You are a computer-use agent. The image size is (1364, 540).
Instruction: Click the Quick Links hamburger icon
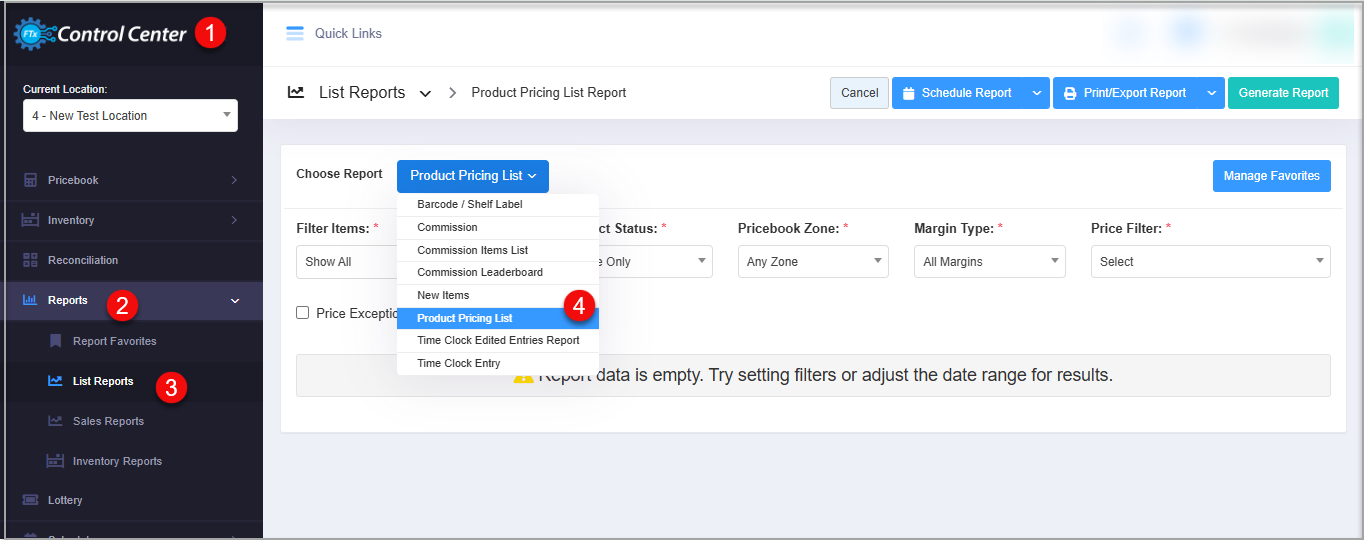[294, 34]
